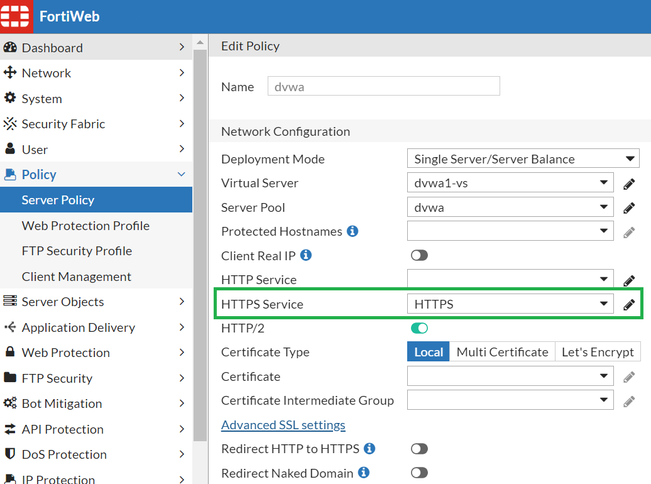
Task: Disable the HTTP/2 toggle switch
Action: pos(418,328)
